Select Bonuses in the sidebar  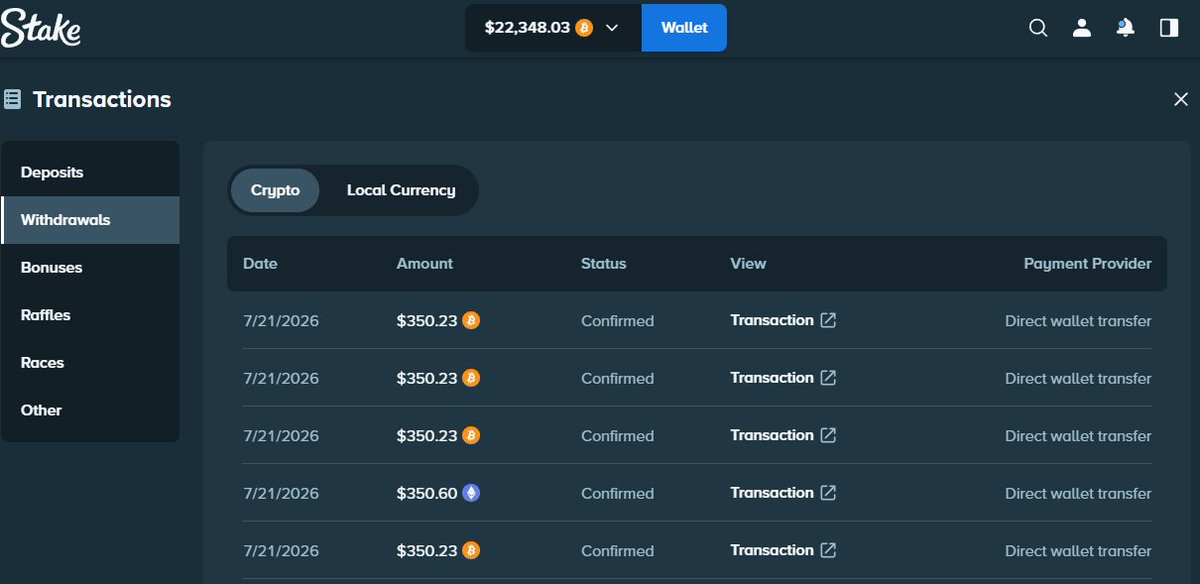click(90, 268)
